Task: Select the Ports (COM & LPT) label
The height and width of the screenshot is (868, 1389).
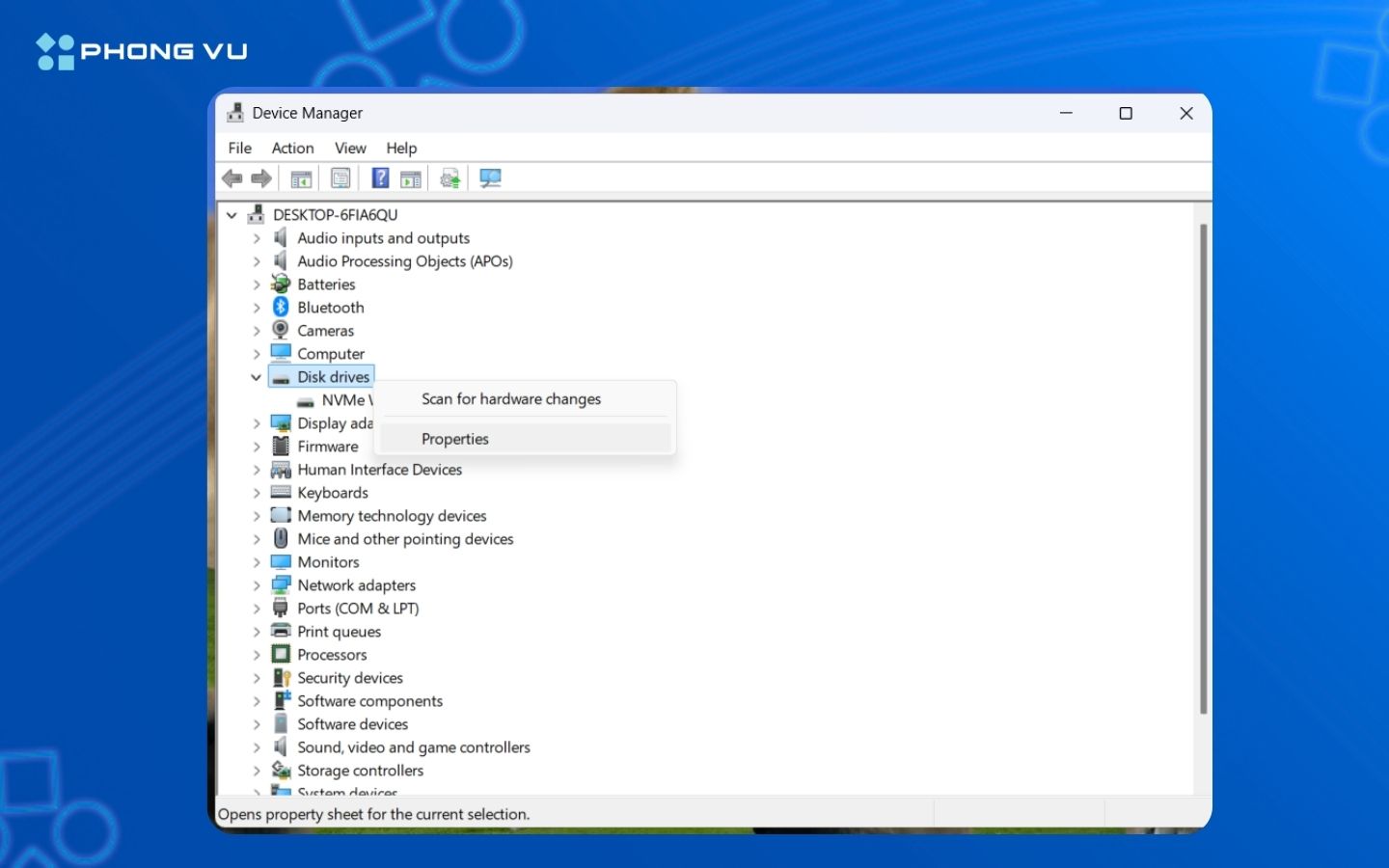Action: (358, 609)
